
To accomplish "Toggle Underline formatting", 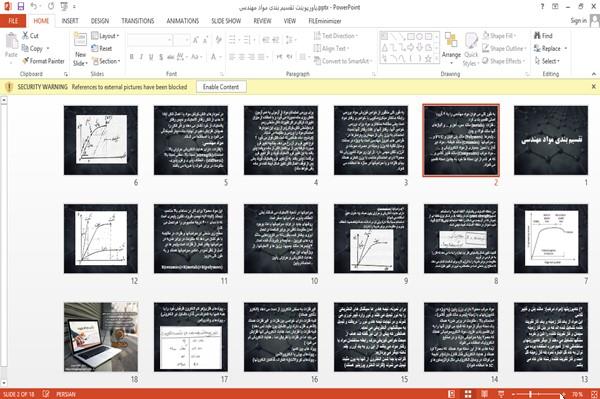I will (151, 57).
